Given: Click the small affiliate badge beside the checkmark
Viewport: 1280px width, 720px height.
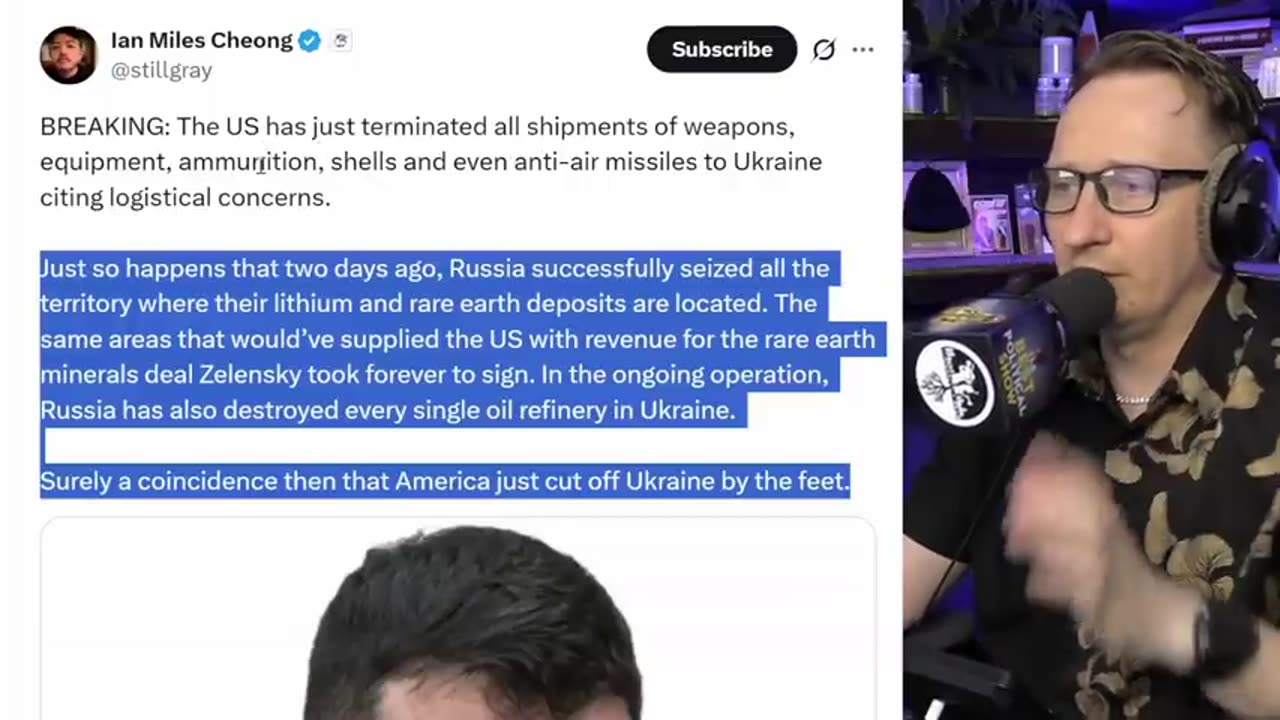Looking at the screenshot, I should (340, 41).
